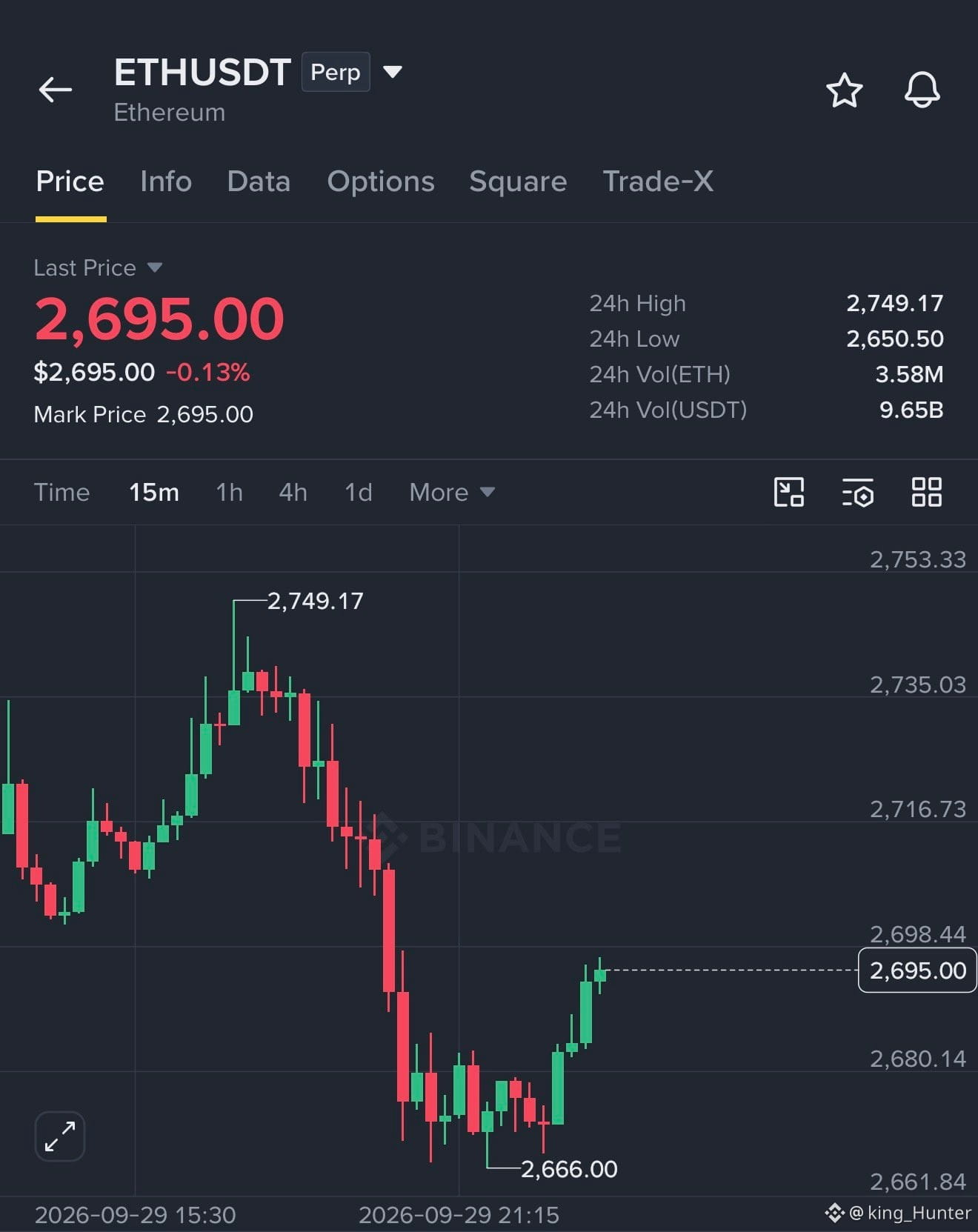The image size is (978, 1232).
Task: Open chart indicator settings icon
Action: pos(858,492)
